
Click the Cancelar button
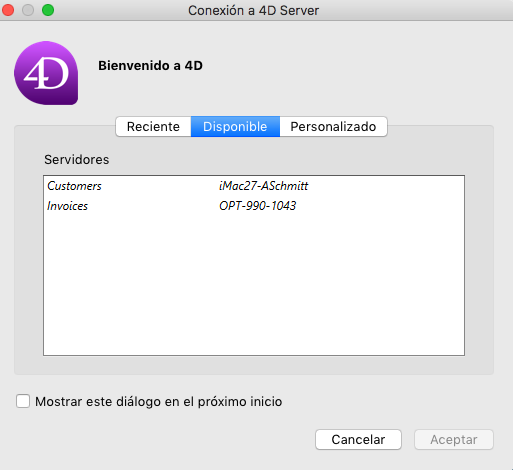pos(358,440)
